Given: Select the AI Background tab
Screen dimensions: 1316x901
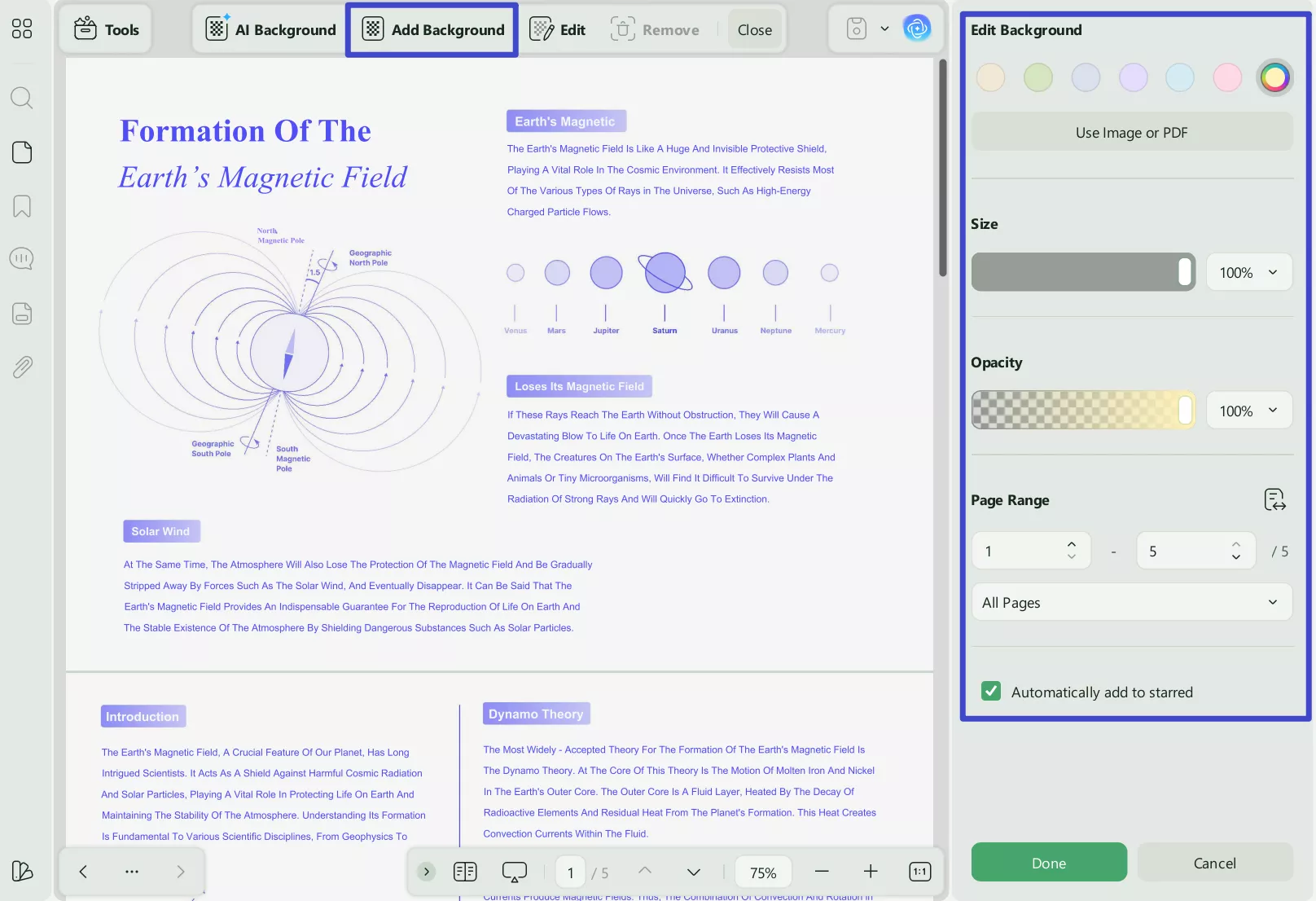Looking at the screenshot, I should tap(270, 29).
